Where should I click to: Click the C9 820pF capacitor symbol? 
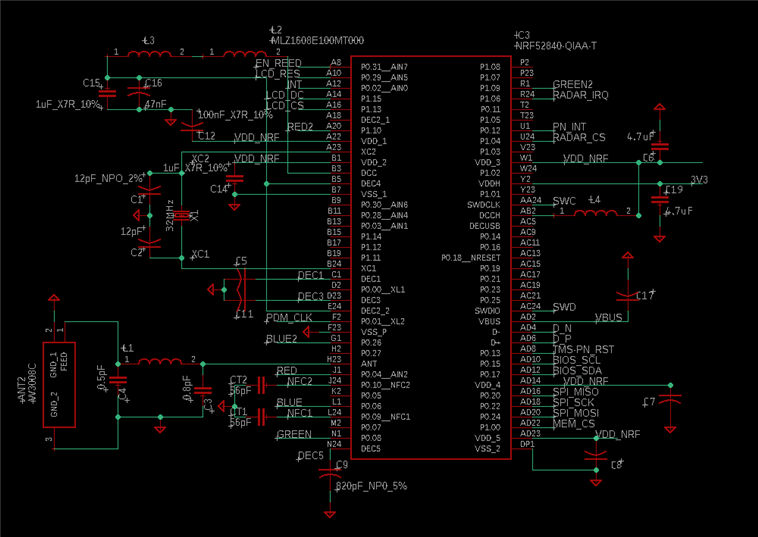pos(330,473)
